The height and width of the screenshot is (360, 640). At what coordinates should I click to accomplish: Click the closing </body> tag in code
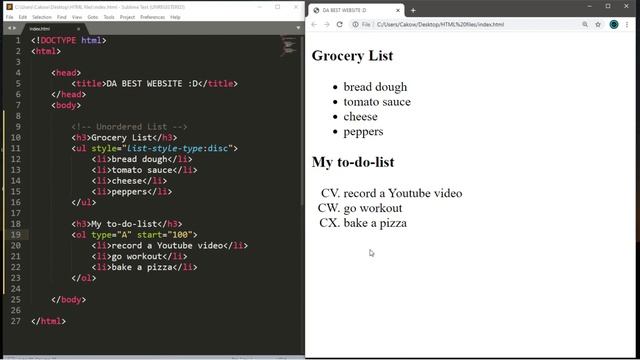69,300
